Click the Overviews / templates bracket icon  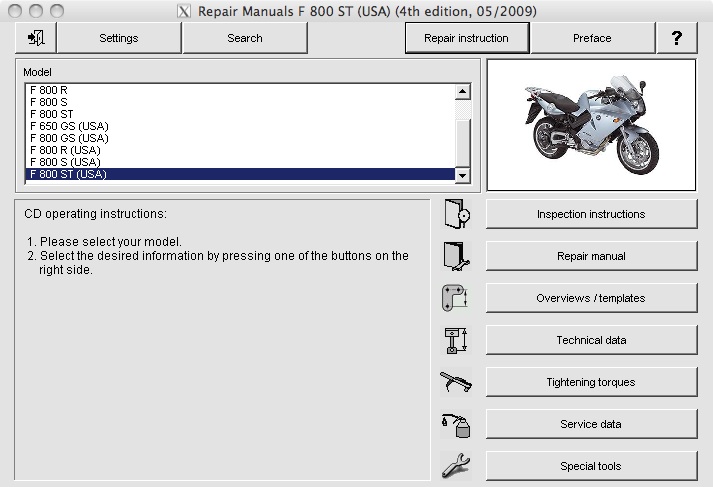click(x=455, y=298)
